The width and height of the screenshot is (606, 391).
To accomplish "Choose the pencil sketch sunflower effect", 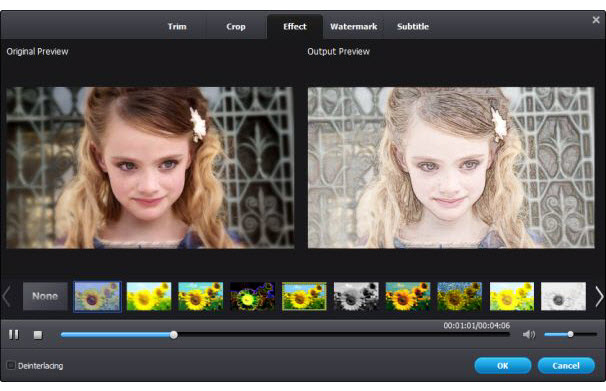I will coord(563,296).
